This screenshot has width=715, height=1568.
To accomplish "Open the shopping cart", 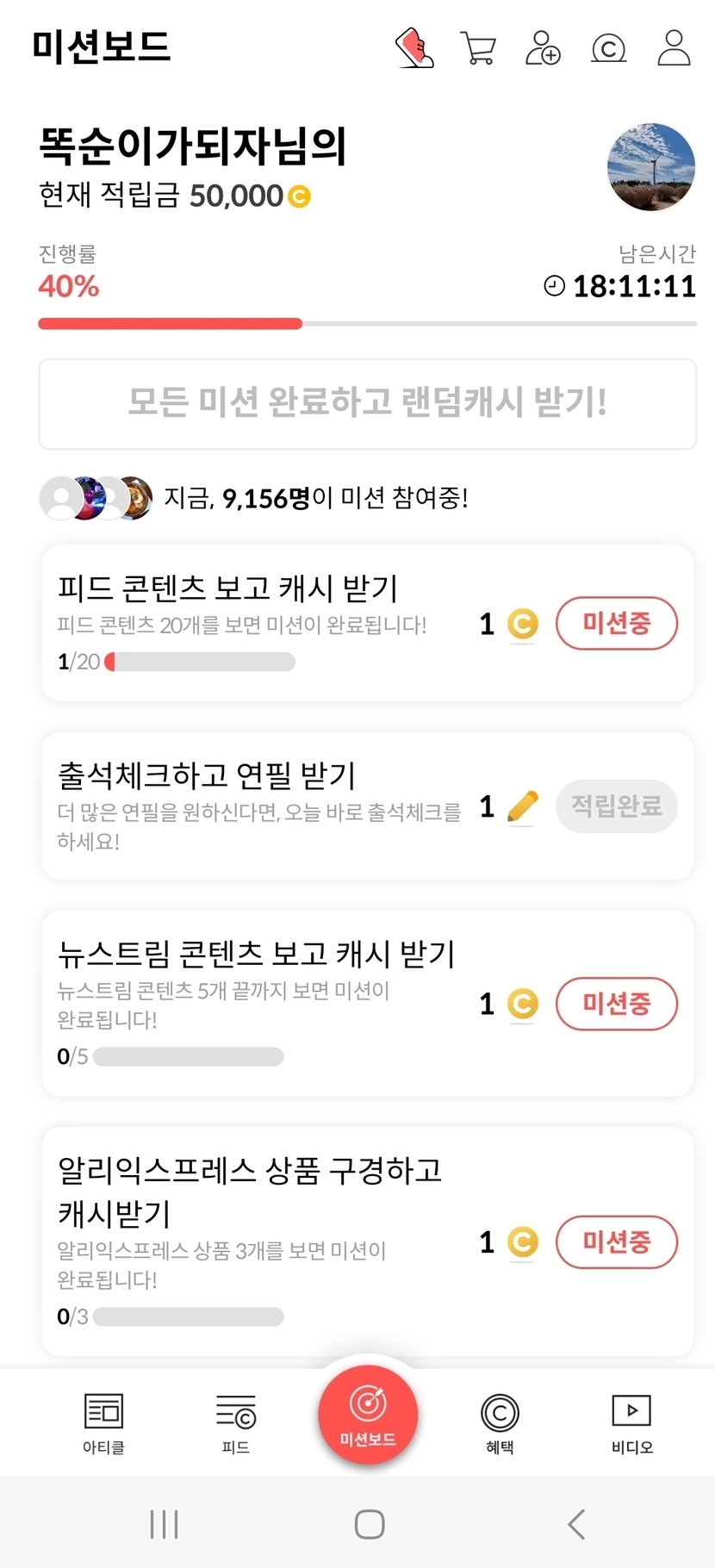I will coord(478,48).
